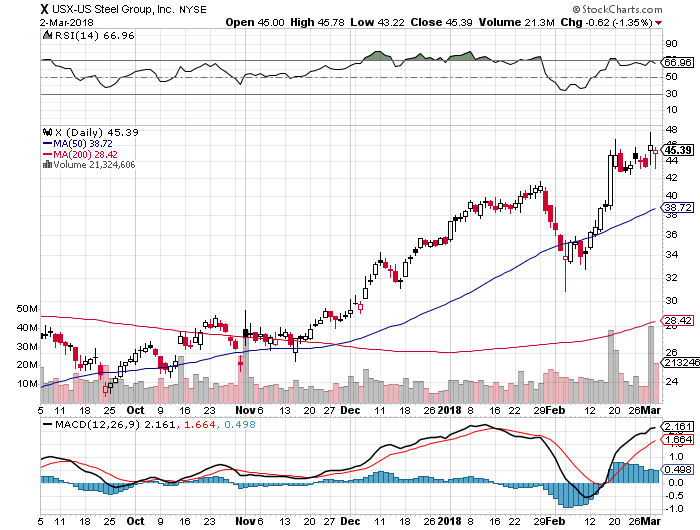Click the boxed 2.161 MACD axis tag
The width and height of the screenshot is (700, 530).
[x=678, y=426]
